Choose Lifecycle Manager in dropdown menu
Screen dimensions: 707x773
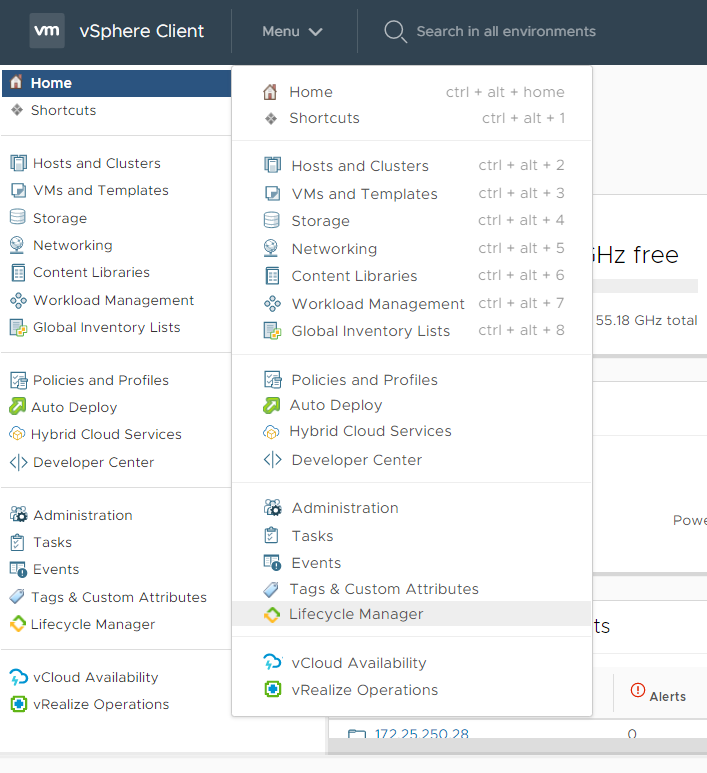[x=412, y=614]
